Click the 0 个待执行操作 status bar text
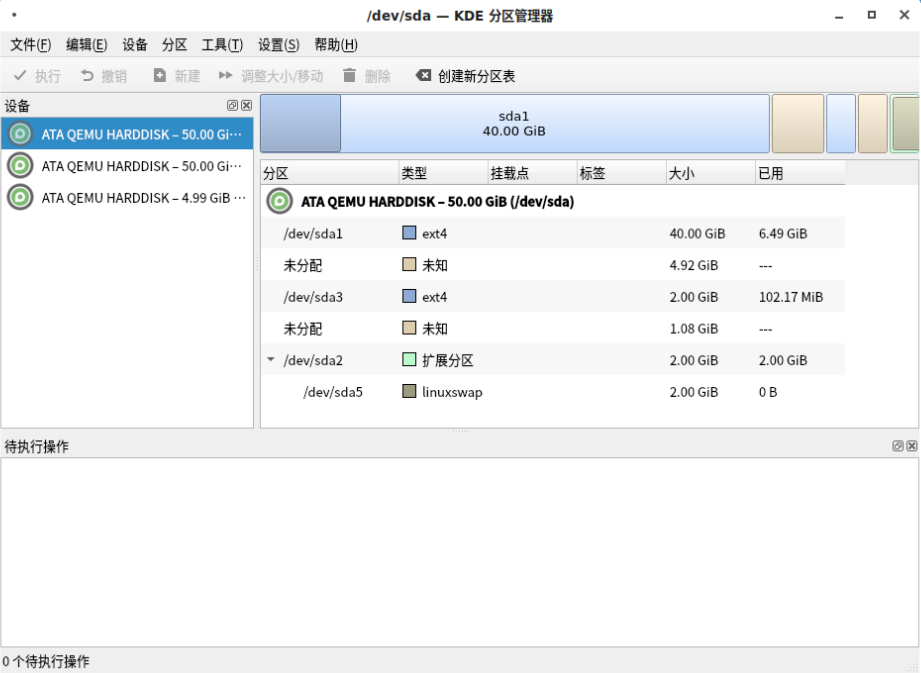This screenshot has width=921, height=673. [46, 661]
